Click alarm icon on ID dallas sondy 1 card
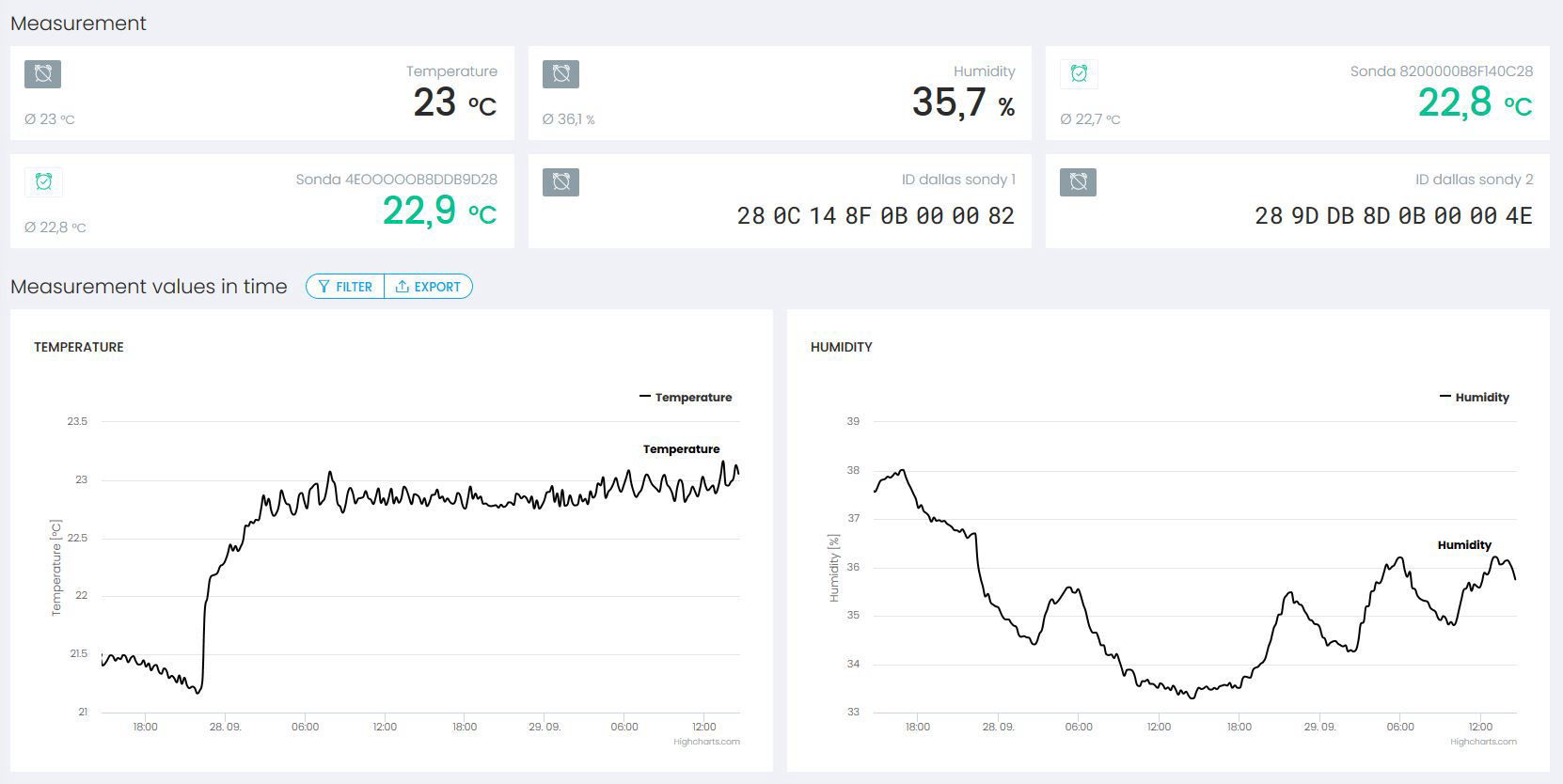1563x784 pixels. point(560,182)
